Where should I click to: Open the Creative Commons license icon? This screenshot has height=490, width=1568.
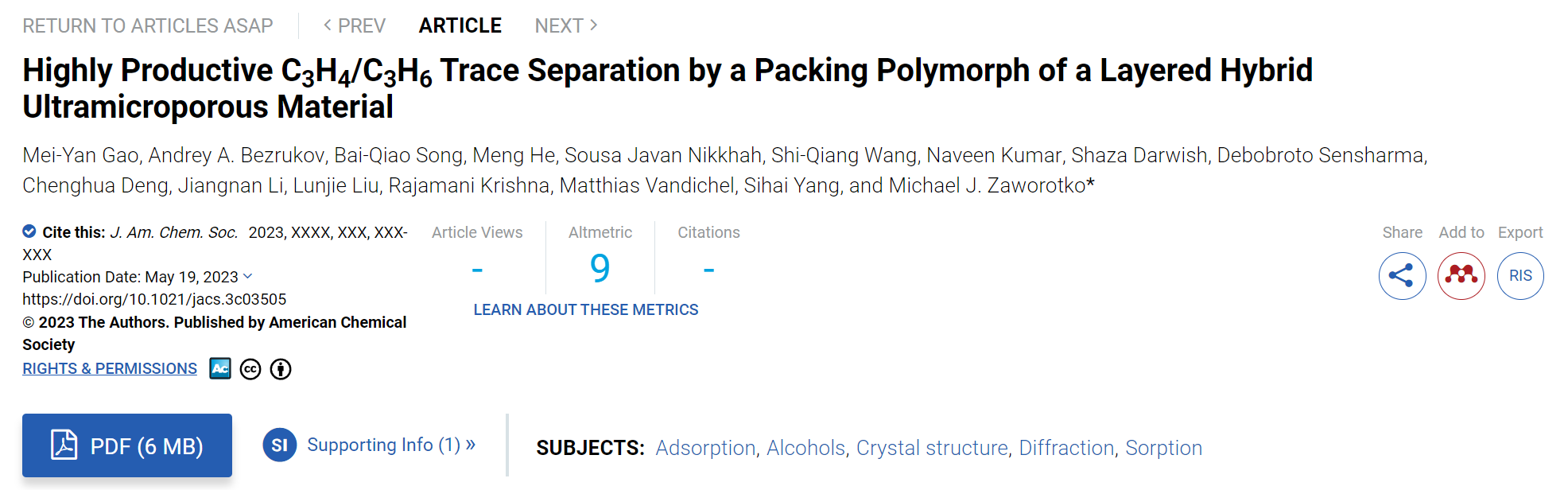[x=250, y=369]
